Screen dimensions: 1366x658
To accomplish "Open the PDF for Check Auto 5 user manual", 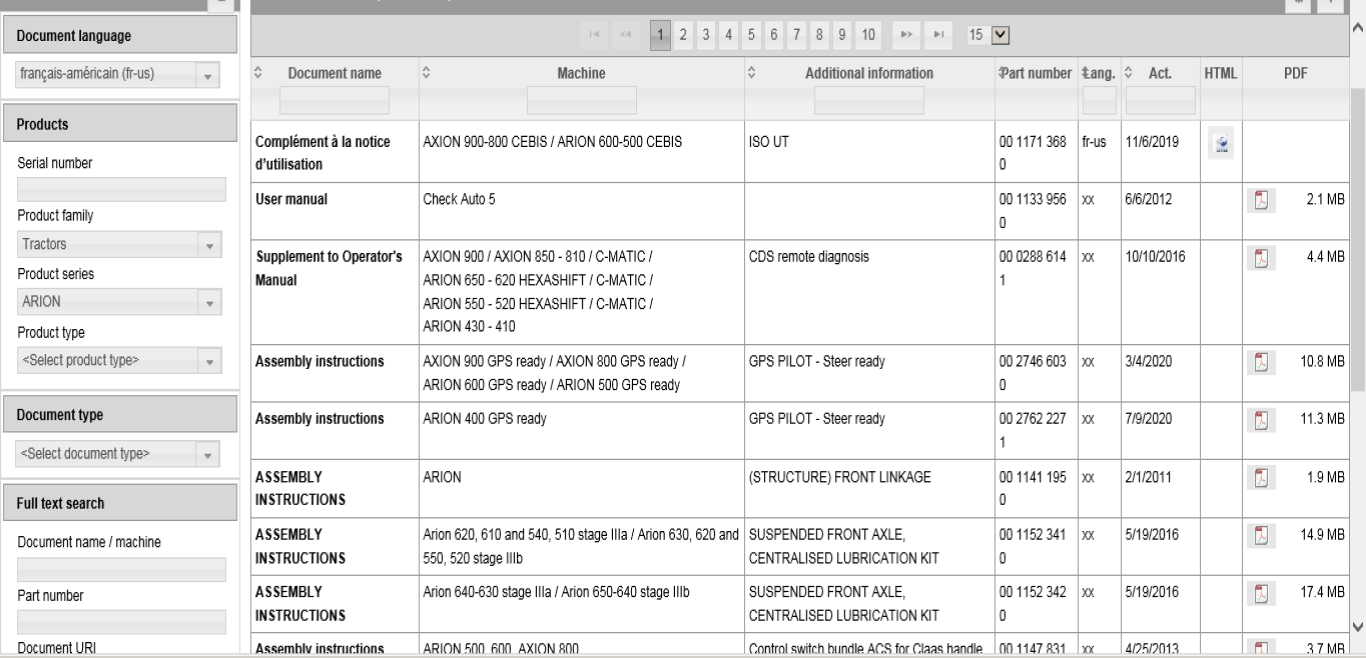I will pyautogui.click(x=1261, y=201).
